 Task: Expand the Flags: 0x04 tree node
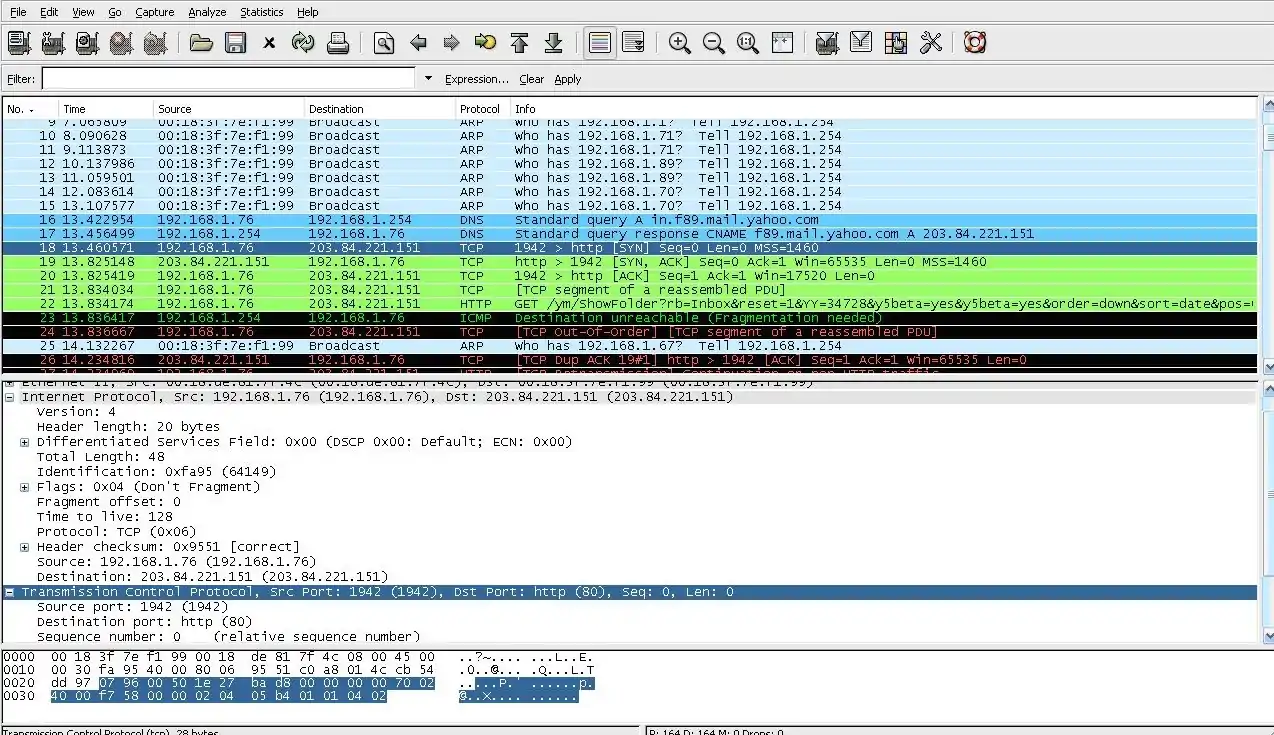pos(25,487)
